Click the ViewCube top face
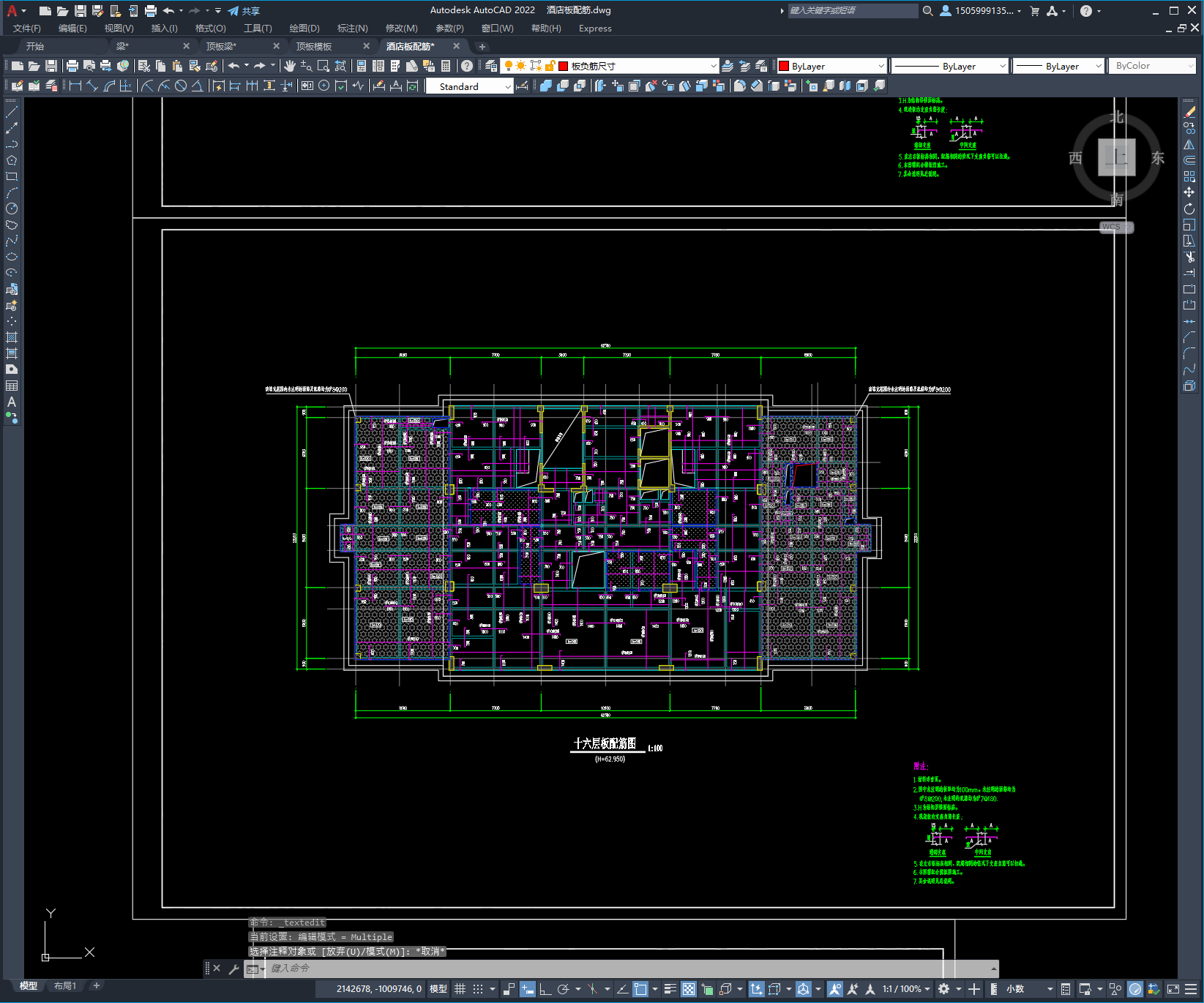Screen dimensions: 1204x1003 click(x=1116, y=157)
